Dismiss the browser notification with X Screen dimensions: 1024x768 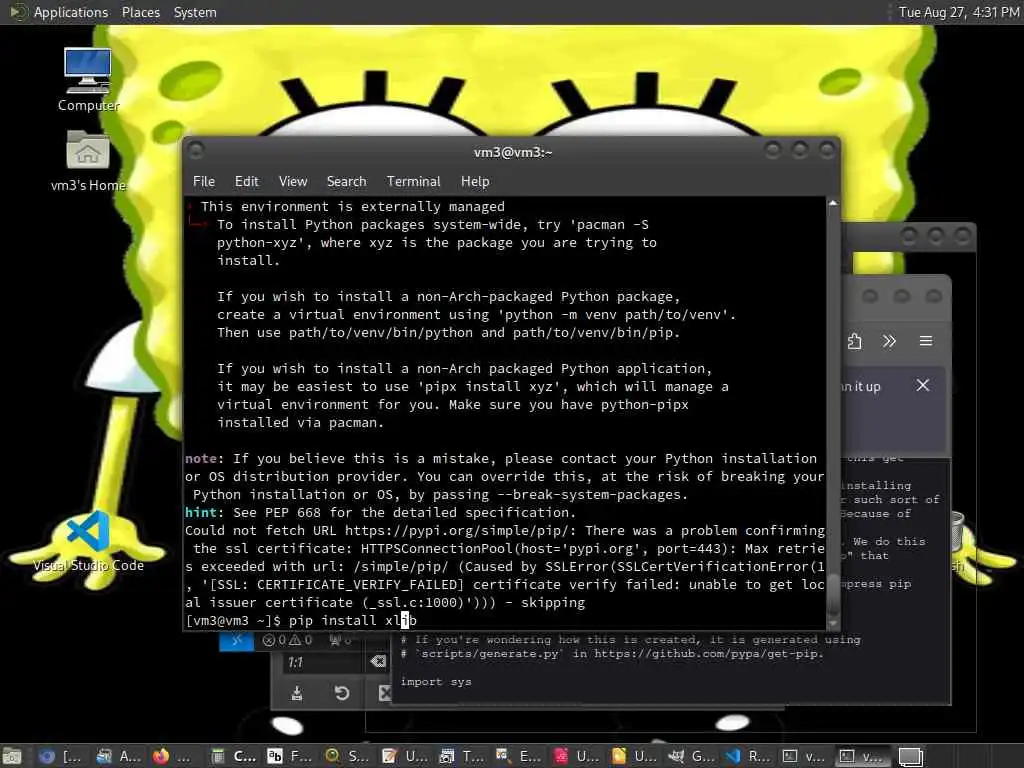(923, 385)
